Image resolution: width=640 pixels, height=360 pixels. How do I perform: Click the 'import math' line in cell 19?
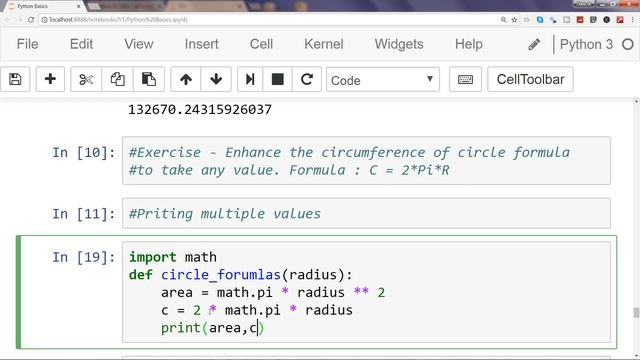point(173,257)
